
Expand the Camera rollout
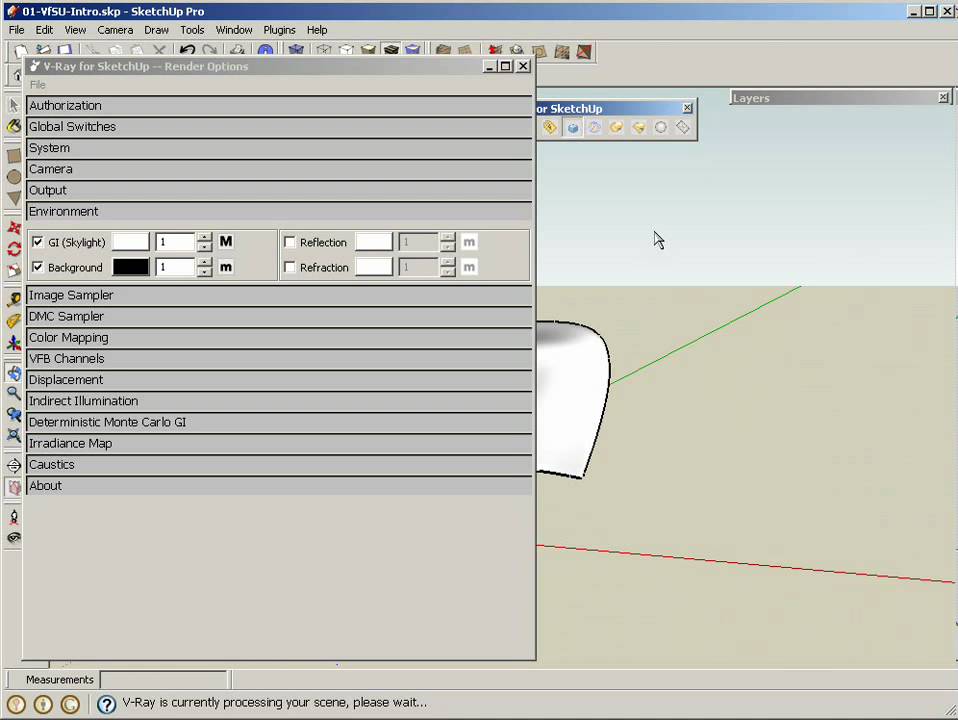[x=279, y=169]
